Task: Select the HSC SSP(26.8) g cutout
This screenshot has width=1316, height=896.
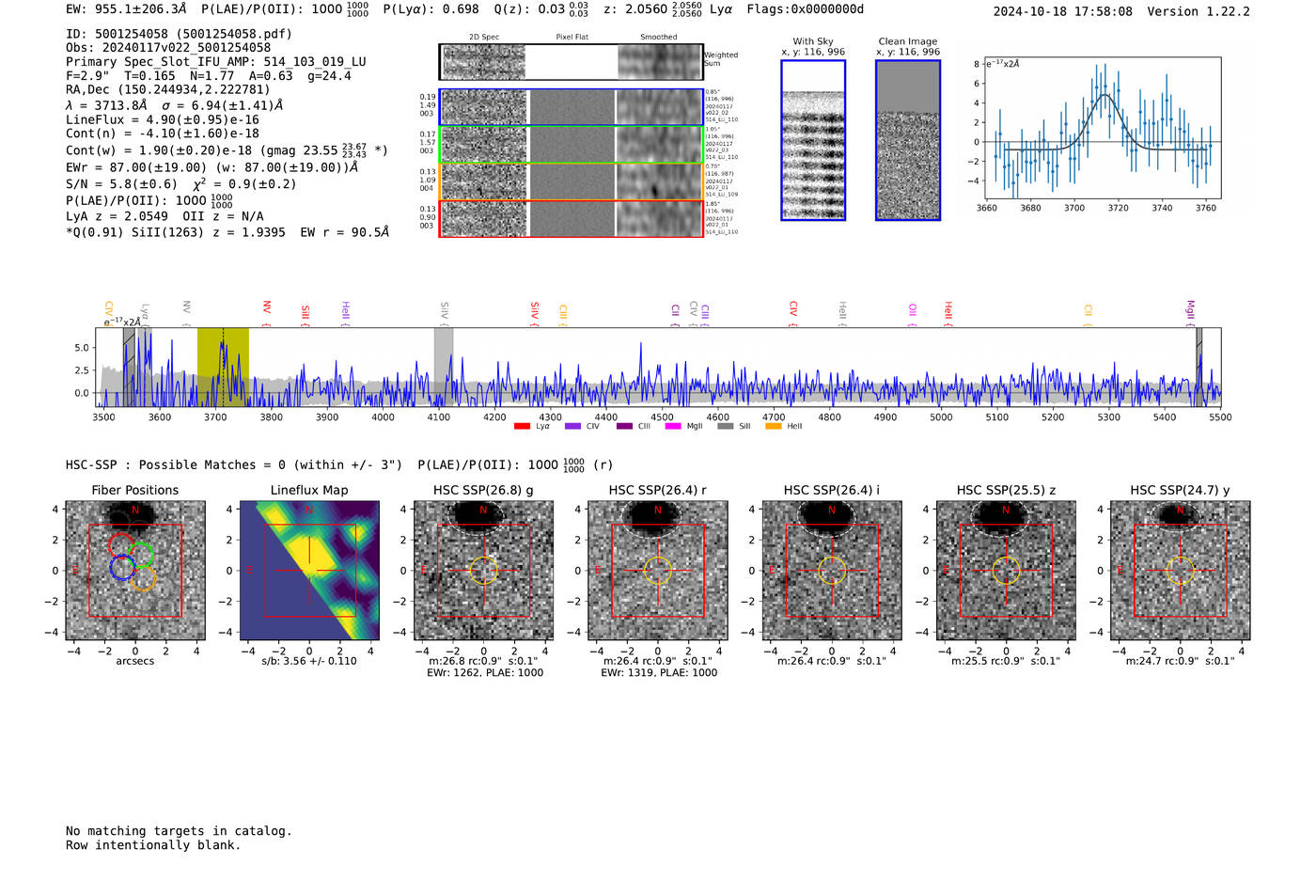Action: point(483,571)
